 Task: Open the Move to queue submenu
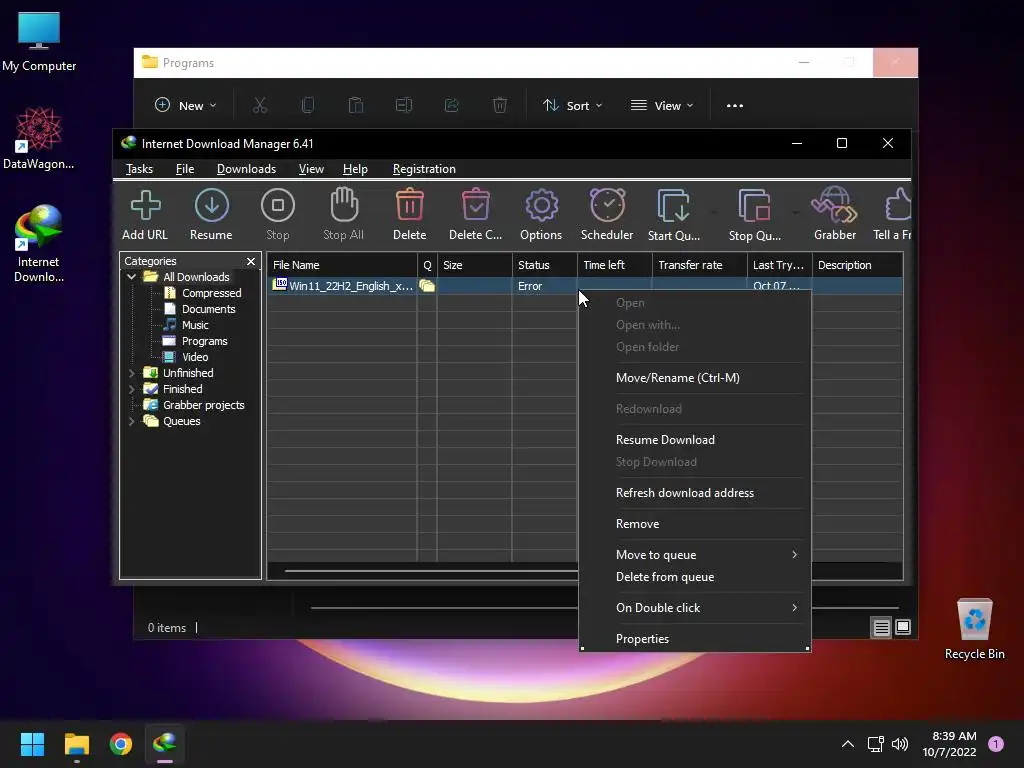[x=695, y=554]
